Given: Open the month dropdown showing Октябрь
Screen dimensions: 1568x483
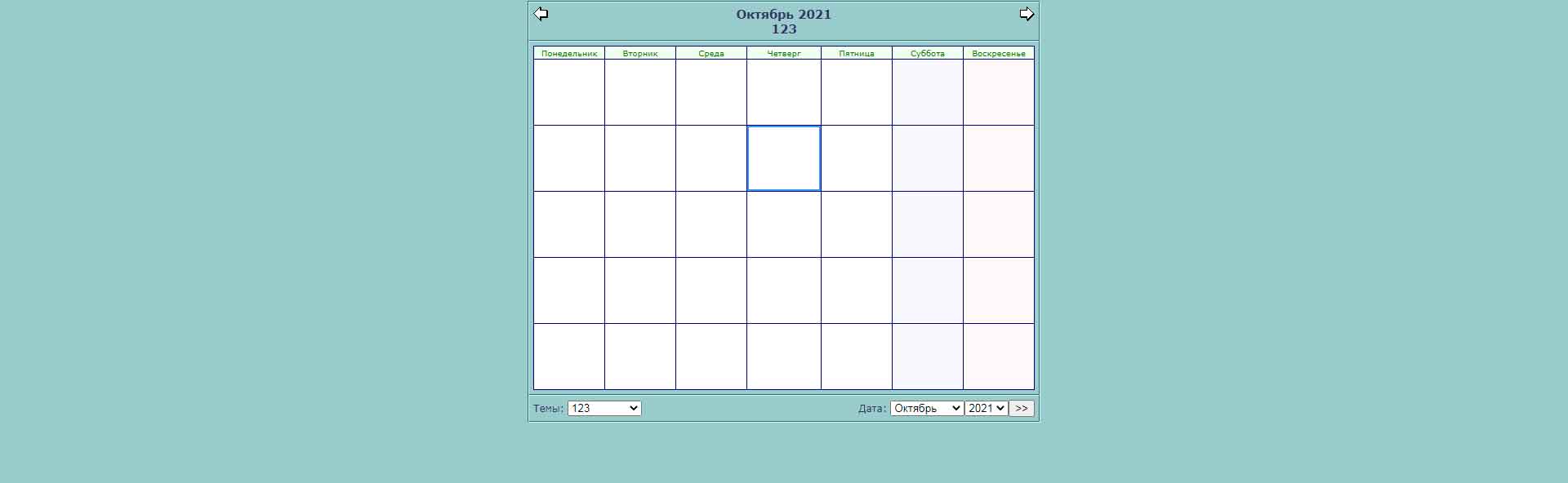Looking at the screenshot, I should pos(927,408).
